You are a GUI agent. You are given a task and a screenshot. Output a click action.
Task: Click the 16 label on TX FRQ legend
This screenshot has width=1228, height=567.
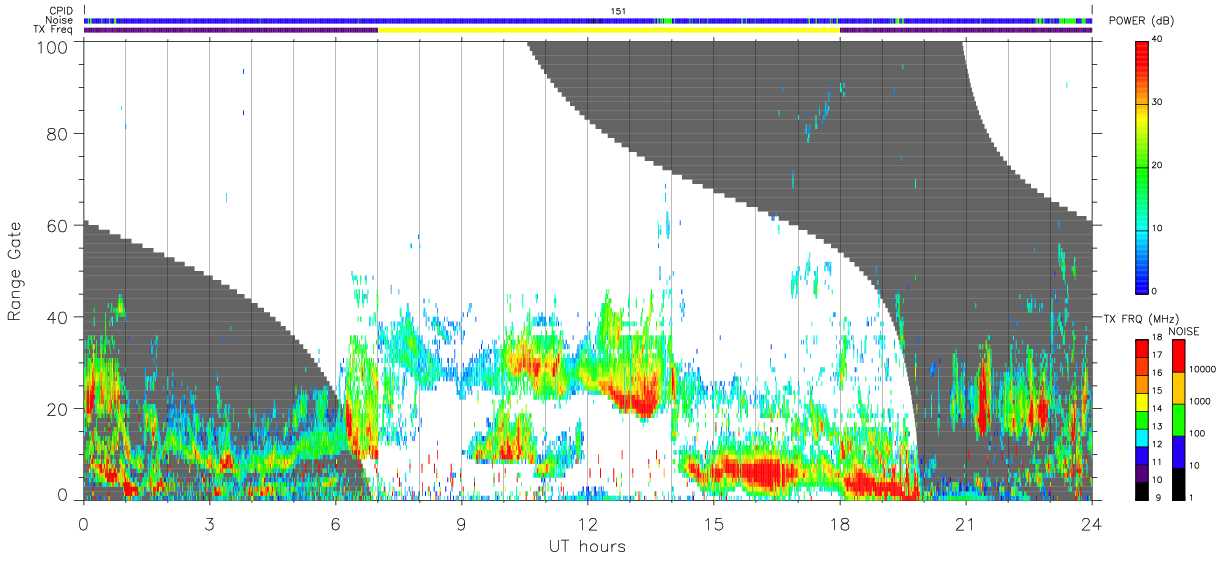click(x=1158, y=373)
